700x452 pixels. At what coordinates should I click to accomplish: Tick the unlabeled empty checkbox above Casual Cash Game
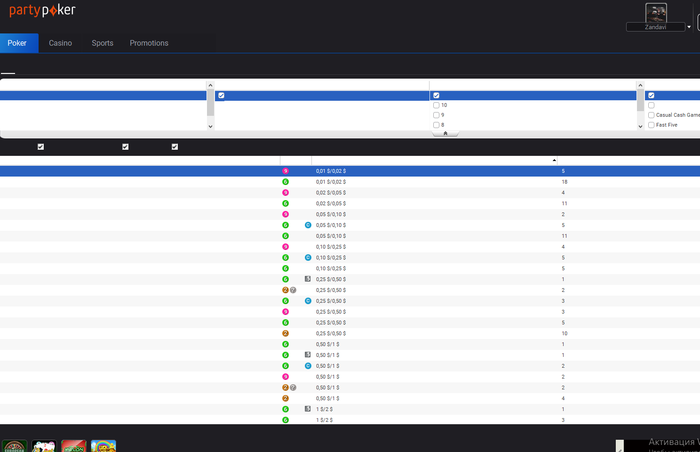click(651, 105)
